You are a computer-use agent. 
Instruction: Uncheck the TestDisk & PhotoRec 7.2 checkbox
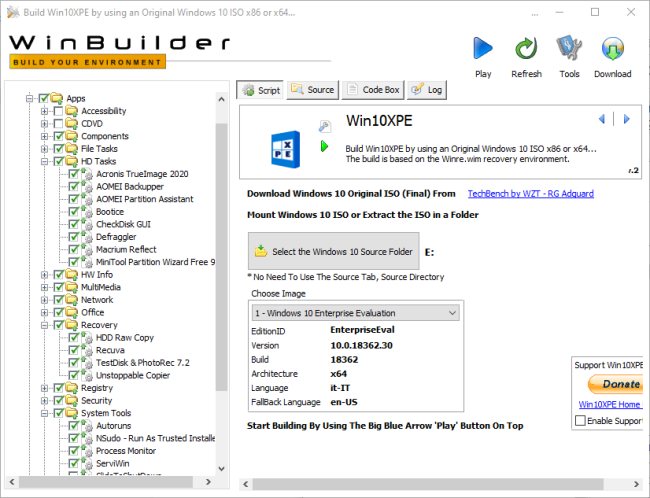click(x=73, y=363)
